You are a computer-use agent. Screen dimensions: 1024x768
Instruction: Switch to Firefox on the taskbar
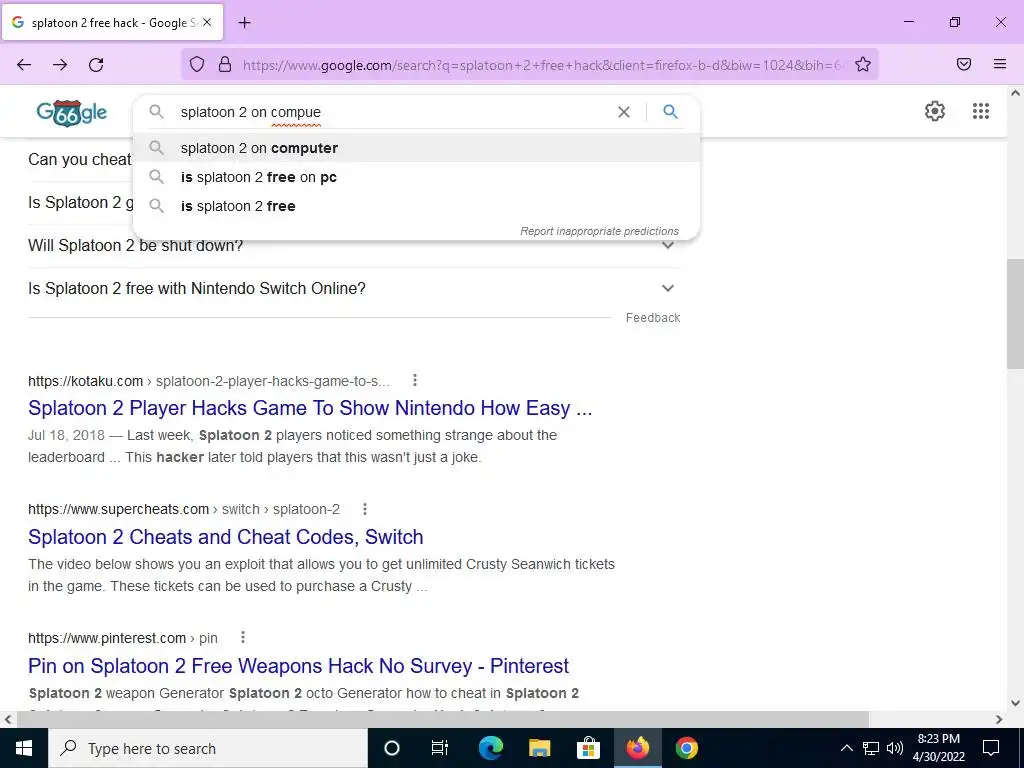pyautogui.click(x=638, y=748)
